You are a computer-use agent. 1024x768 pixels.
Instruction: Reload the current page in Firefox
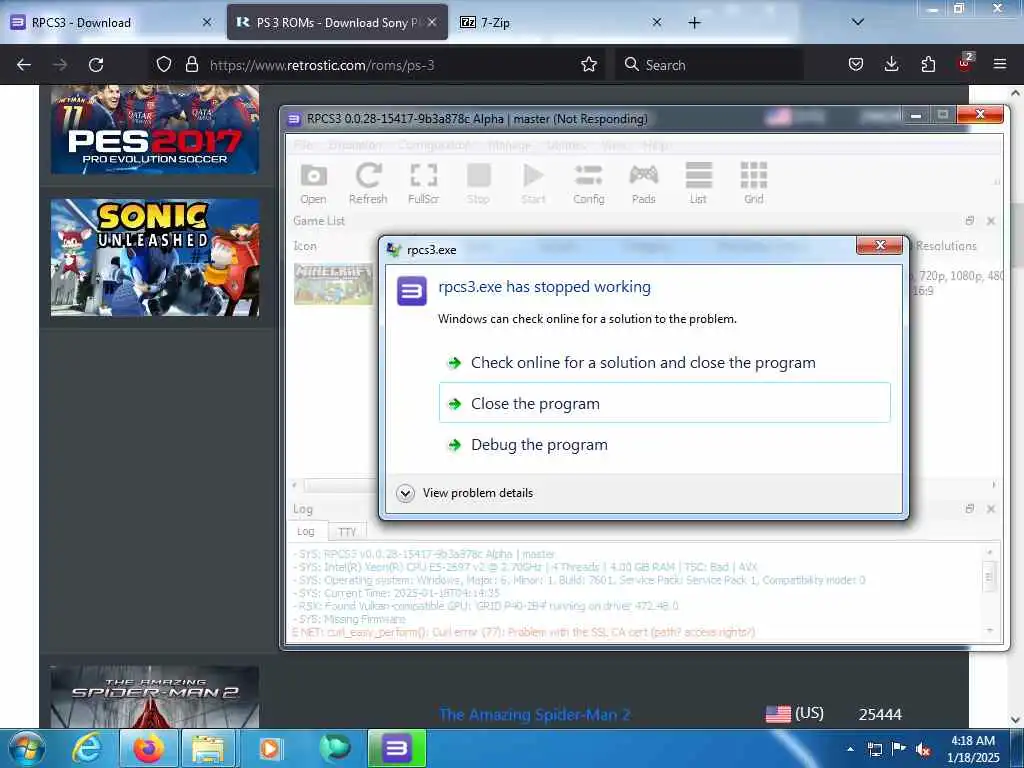pyautogui.click(x=96, y=65)
